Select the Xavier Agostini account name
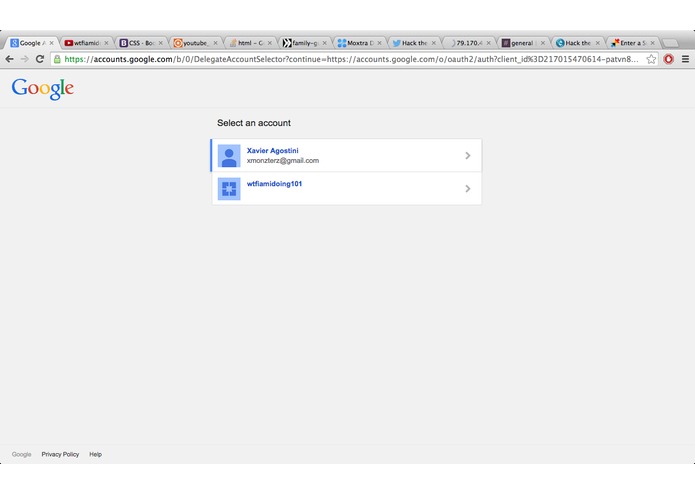Screen dimensions: 695x494 (272, 151)
